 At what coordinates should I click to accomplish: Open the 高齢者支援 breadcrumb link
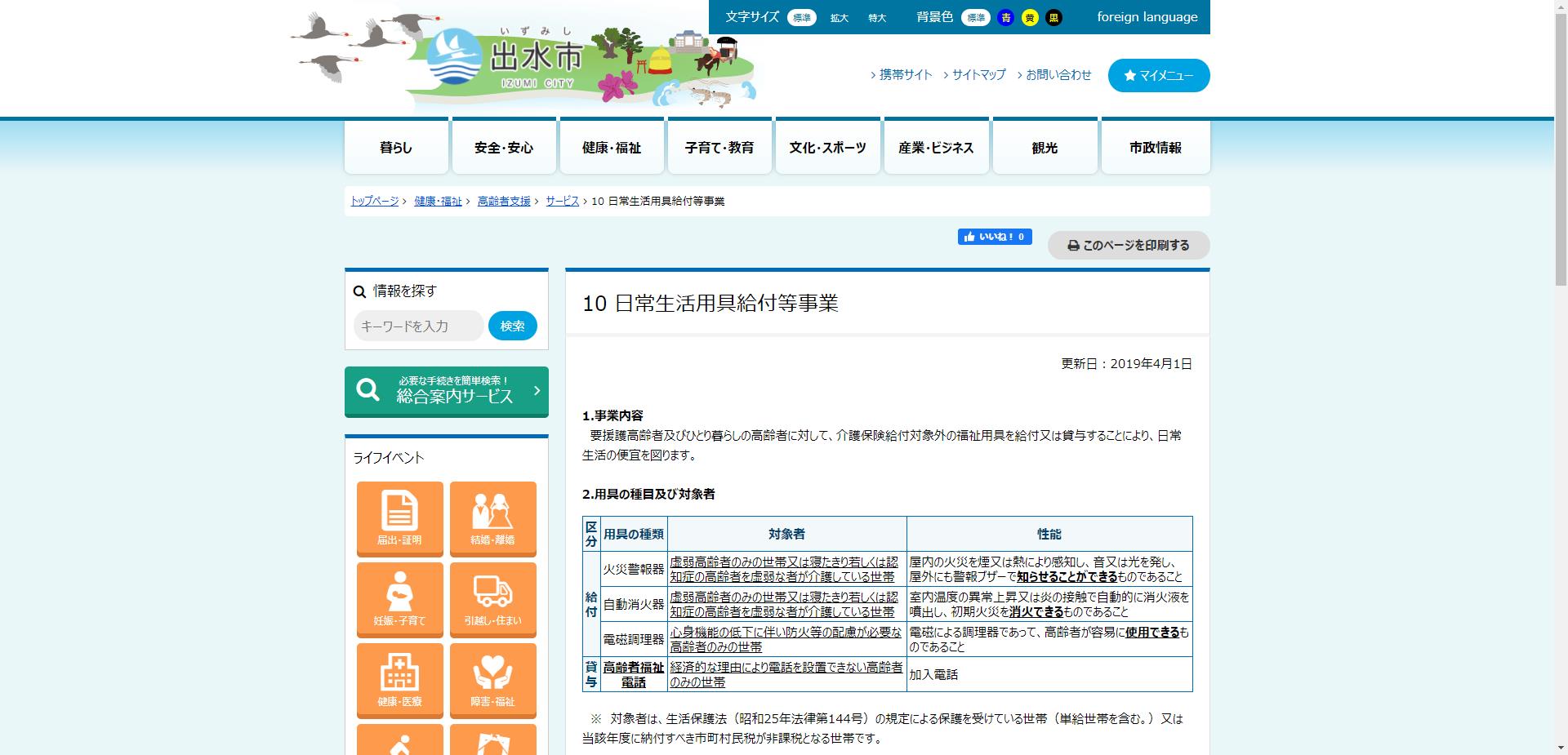click(x=503, y=201)
